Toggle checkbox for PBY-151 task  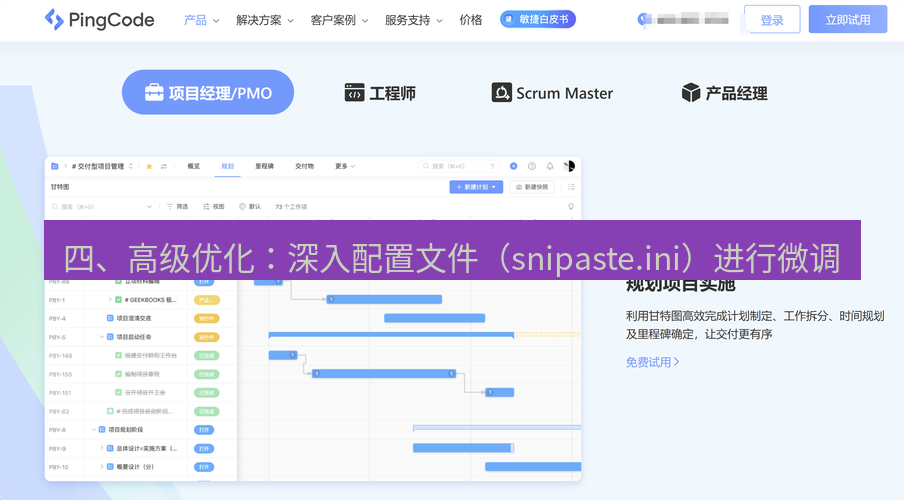pos(118,393)
